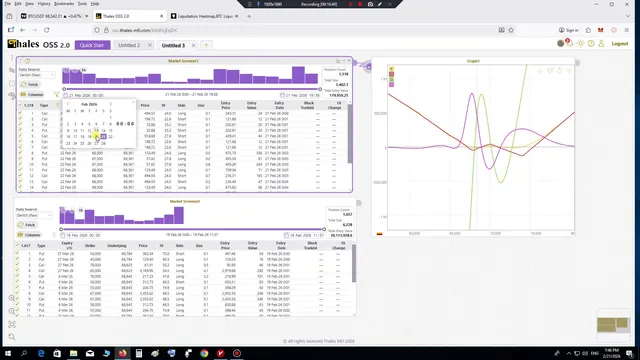Bookmark page with star icon in address bar
This screenshot has width=640, height=360.
pos(511,30)
